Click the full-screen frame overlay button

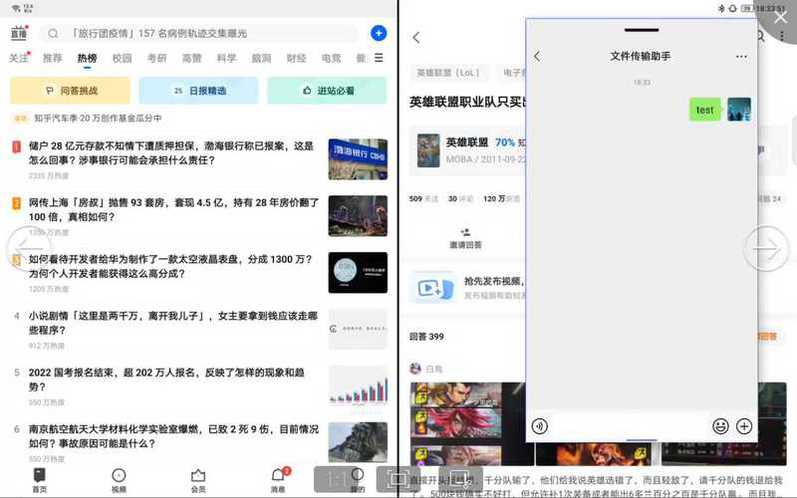click(396, 478)
